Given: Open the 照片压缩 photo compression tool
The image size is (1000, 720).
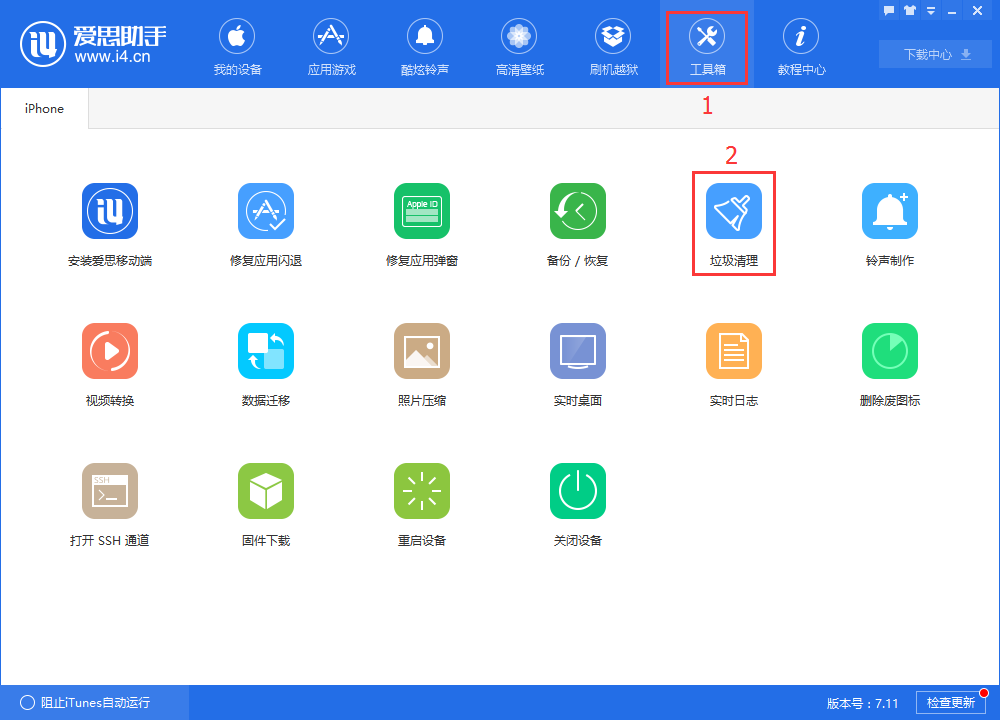Looking at the screenshot, I should point(422,362).
